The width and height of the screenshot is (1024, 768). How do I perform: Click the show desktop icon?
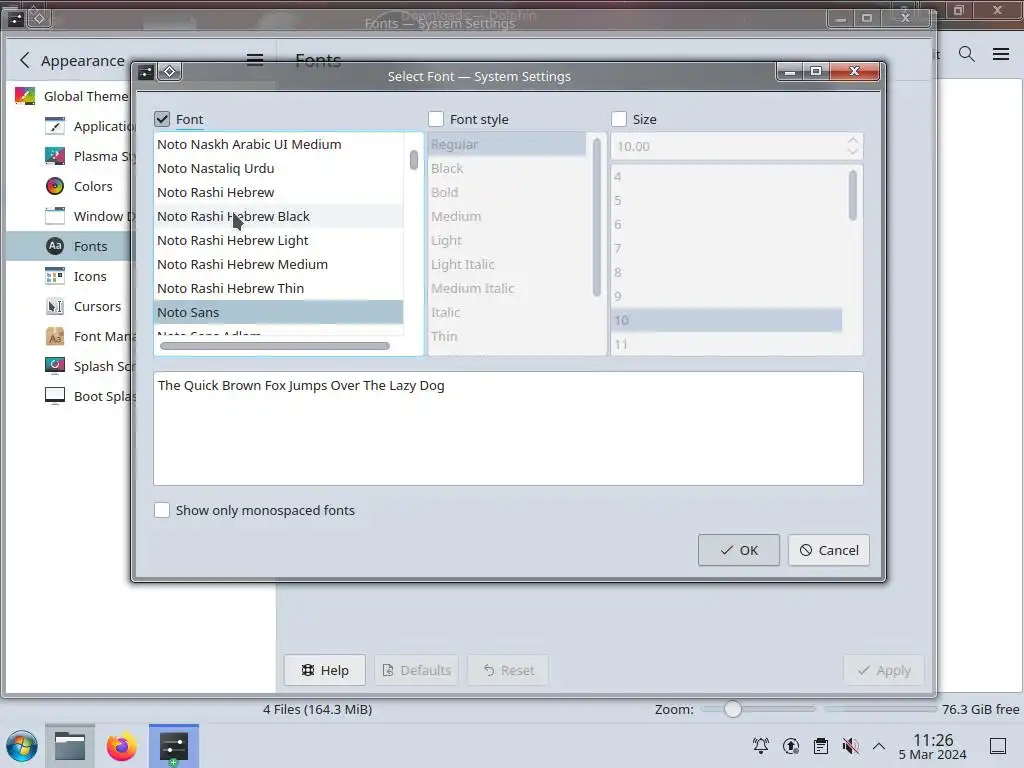(x=998, y=746)
